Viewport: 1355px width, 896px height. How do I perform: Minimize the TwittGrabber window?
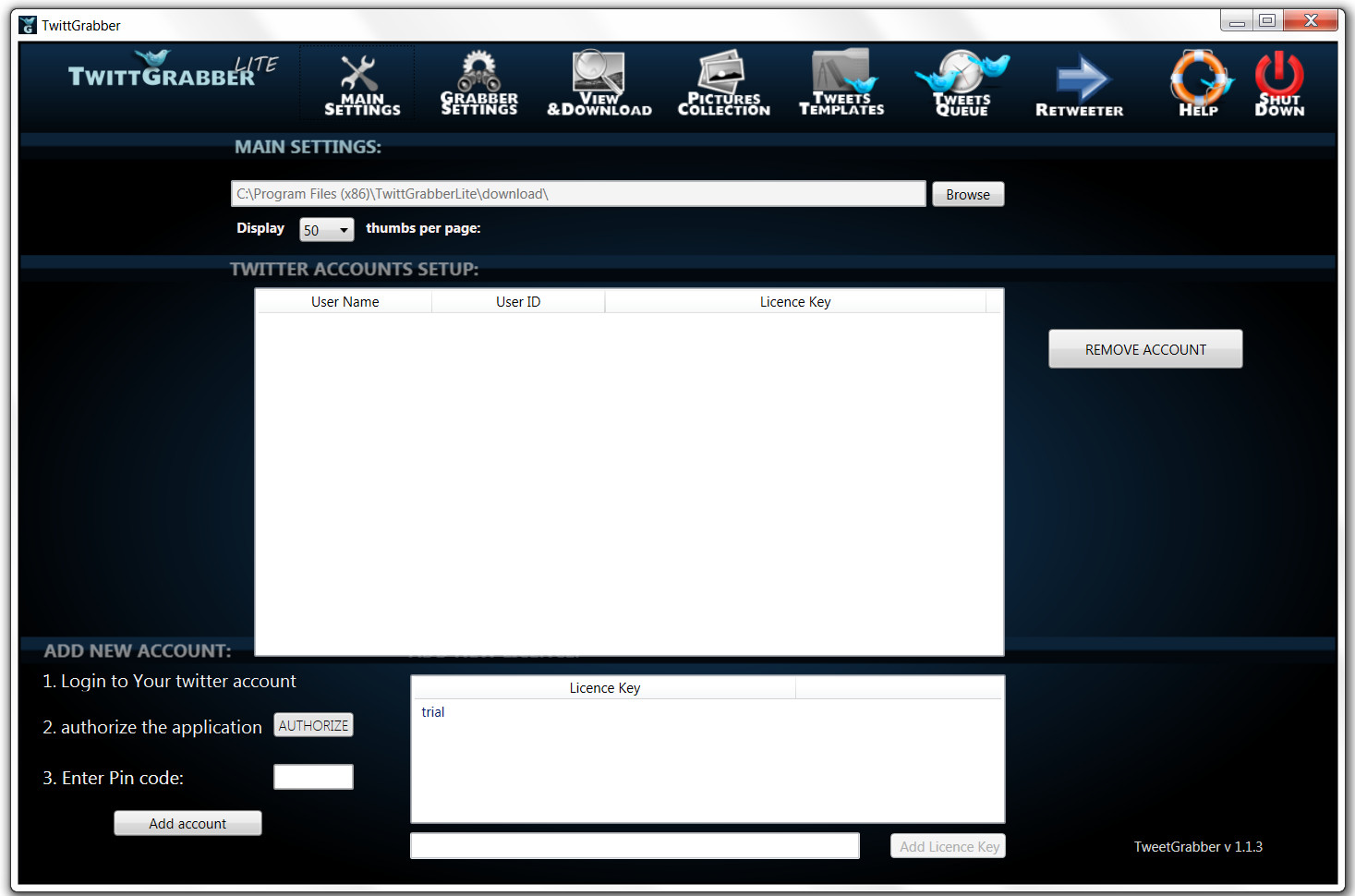click(x=1237, y=20)
